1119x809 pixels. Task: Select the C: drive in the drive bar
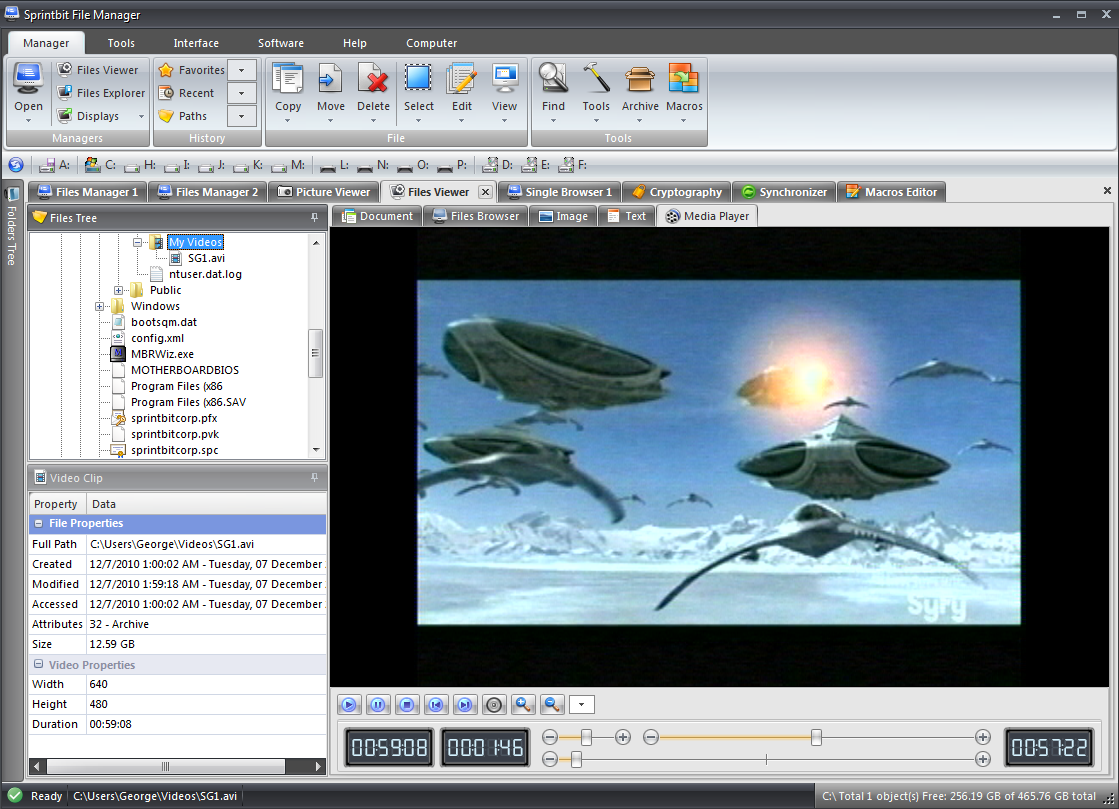[100, 165]
